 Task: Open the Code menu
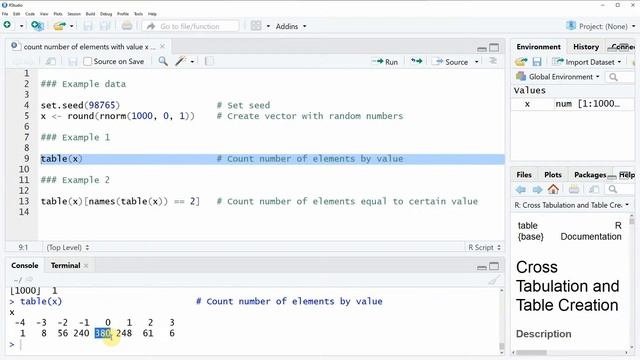pyautogui.click(x=30, y=14)
